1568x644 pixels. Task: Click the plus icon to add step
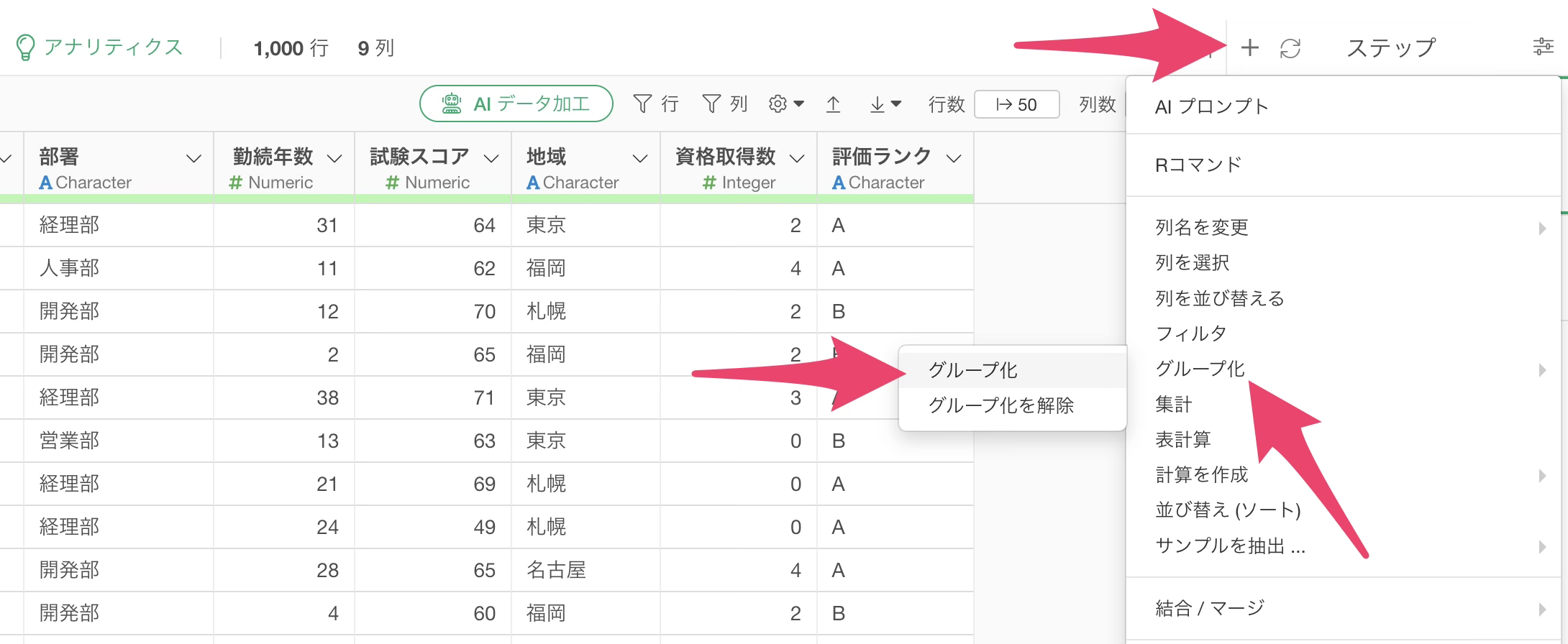(x=1249, y=48)
